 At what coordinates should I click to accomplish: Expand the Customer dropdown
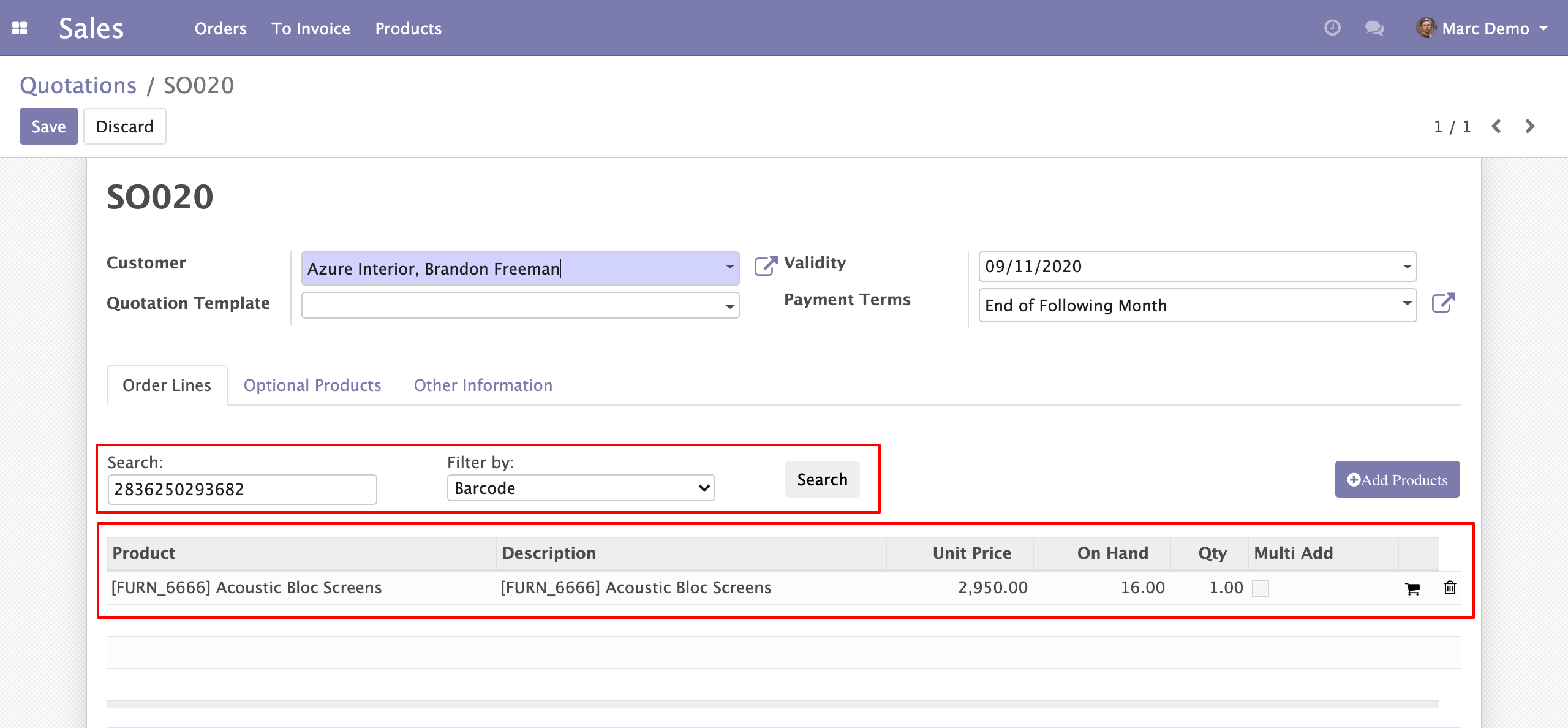pyautogui.click(x=729, y=267)
